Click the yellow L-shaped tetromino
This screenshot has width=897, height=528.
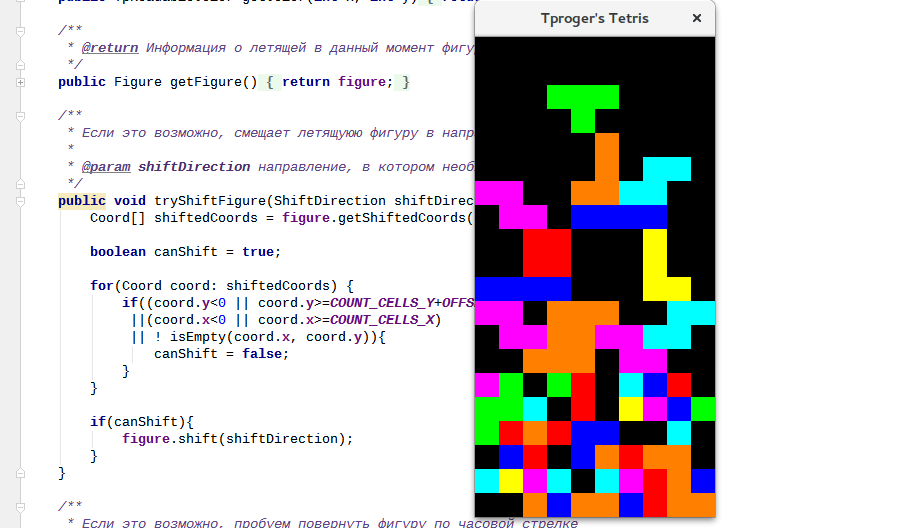coord(661,265)
